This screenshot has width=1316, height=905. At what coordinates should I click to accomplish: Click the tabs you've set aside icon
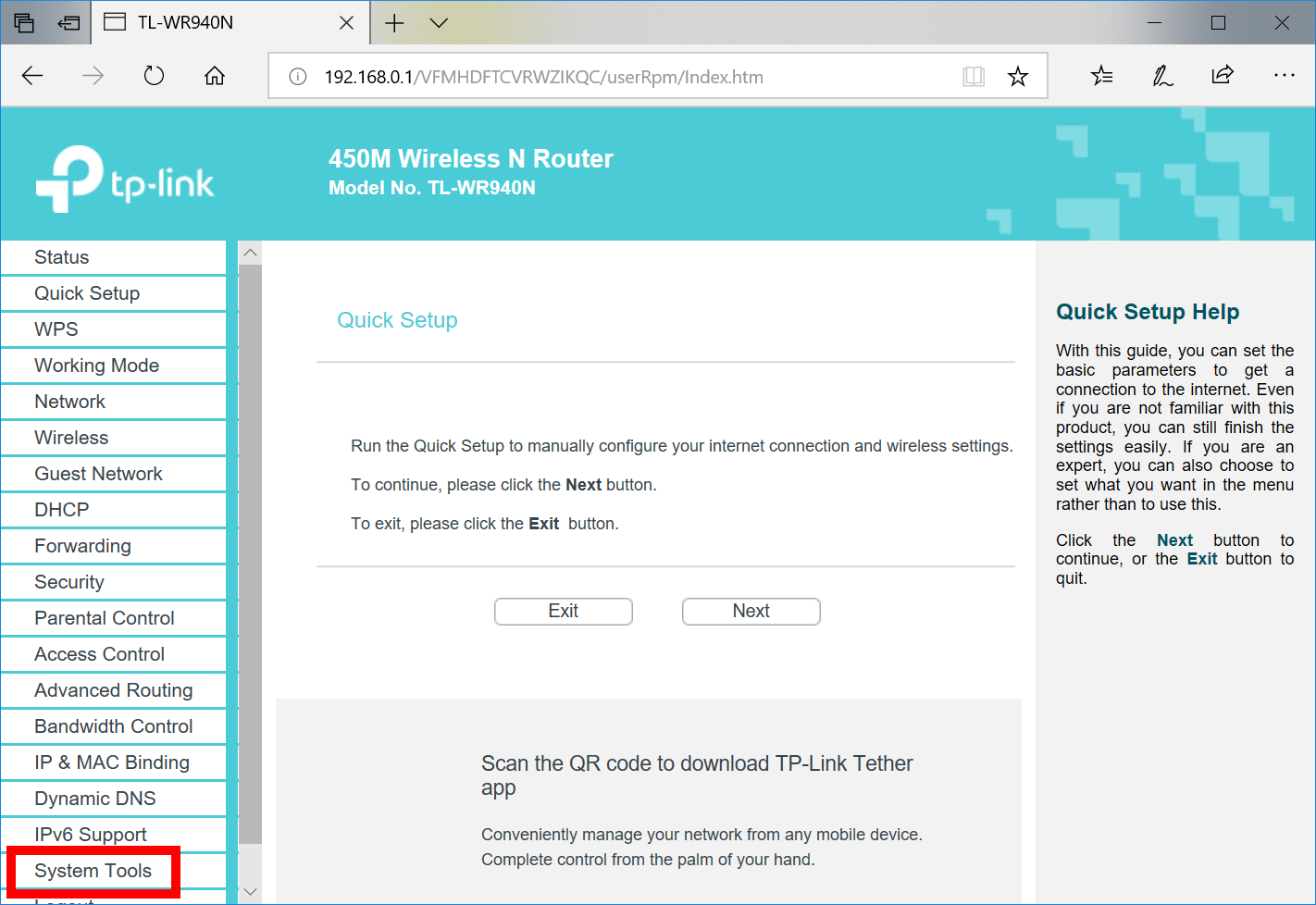pos(24,22)
